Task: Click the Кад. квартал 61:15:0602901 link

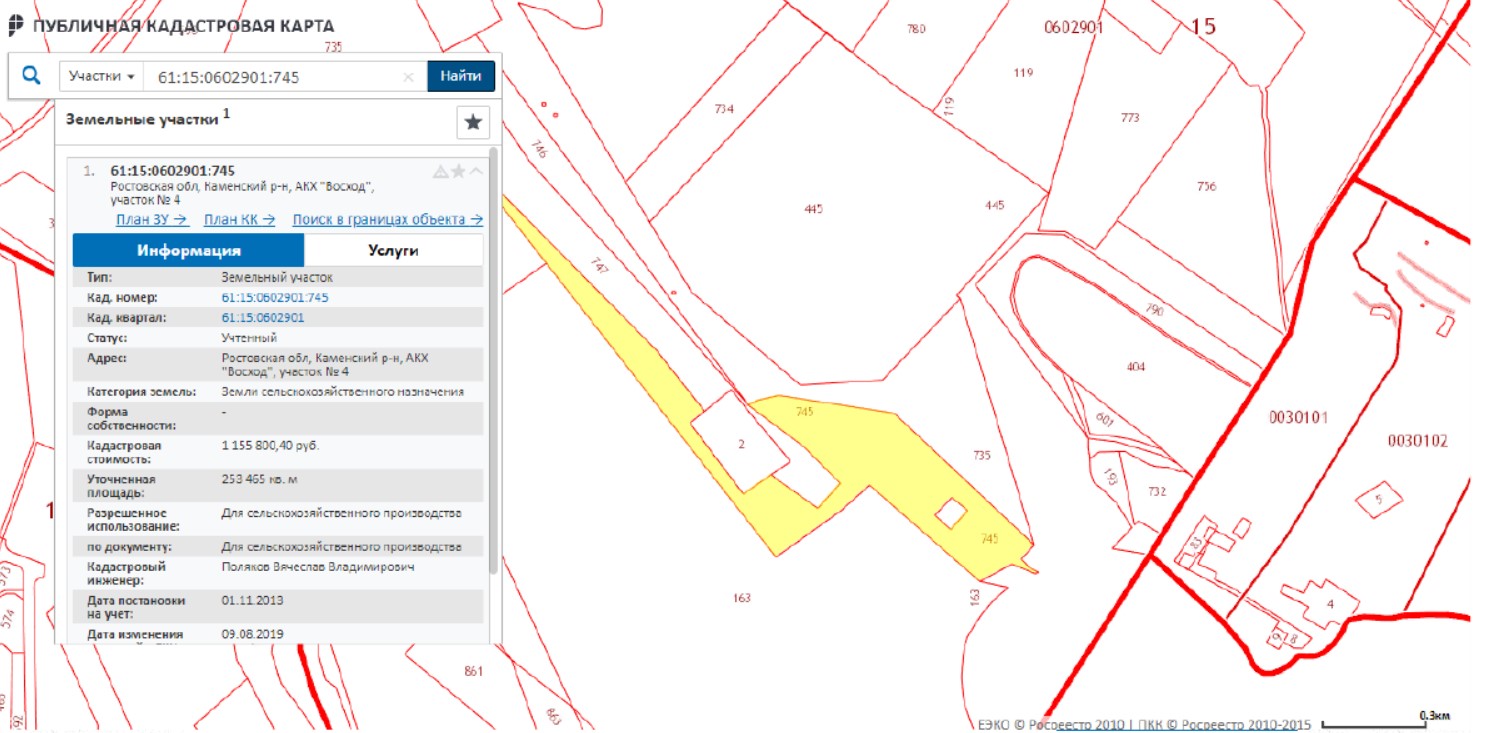Action: pyautogui.click(x=263, y=318)
